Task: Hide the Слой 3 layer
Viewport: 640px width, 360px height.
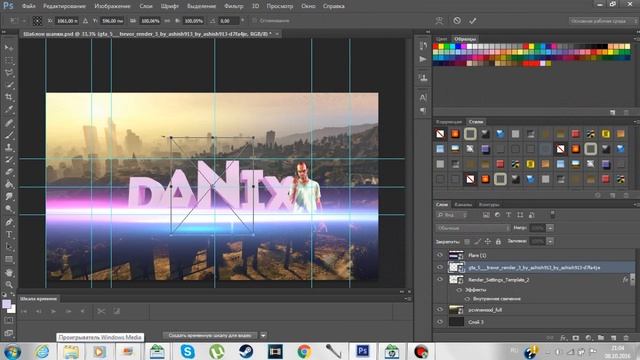Action: pyautogui.click(x=440, y=322)
